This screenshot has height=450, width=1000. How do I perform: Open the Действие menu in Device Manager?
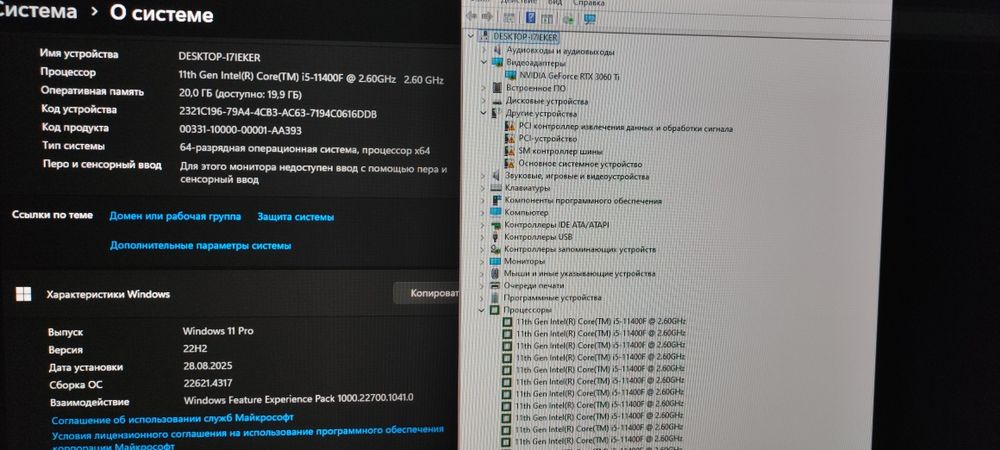tap(520, 2)
